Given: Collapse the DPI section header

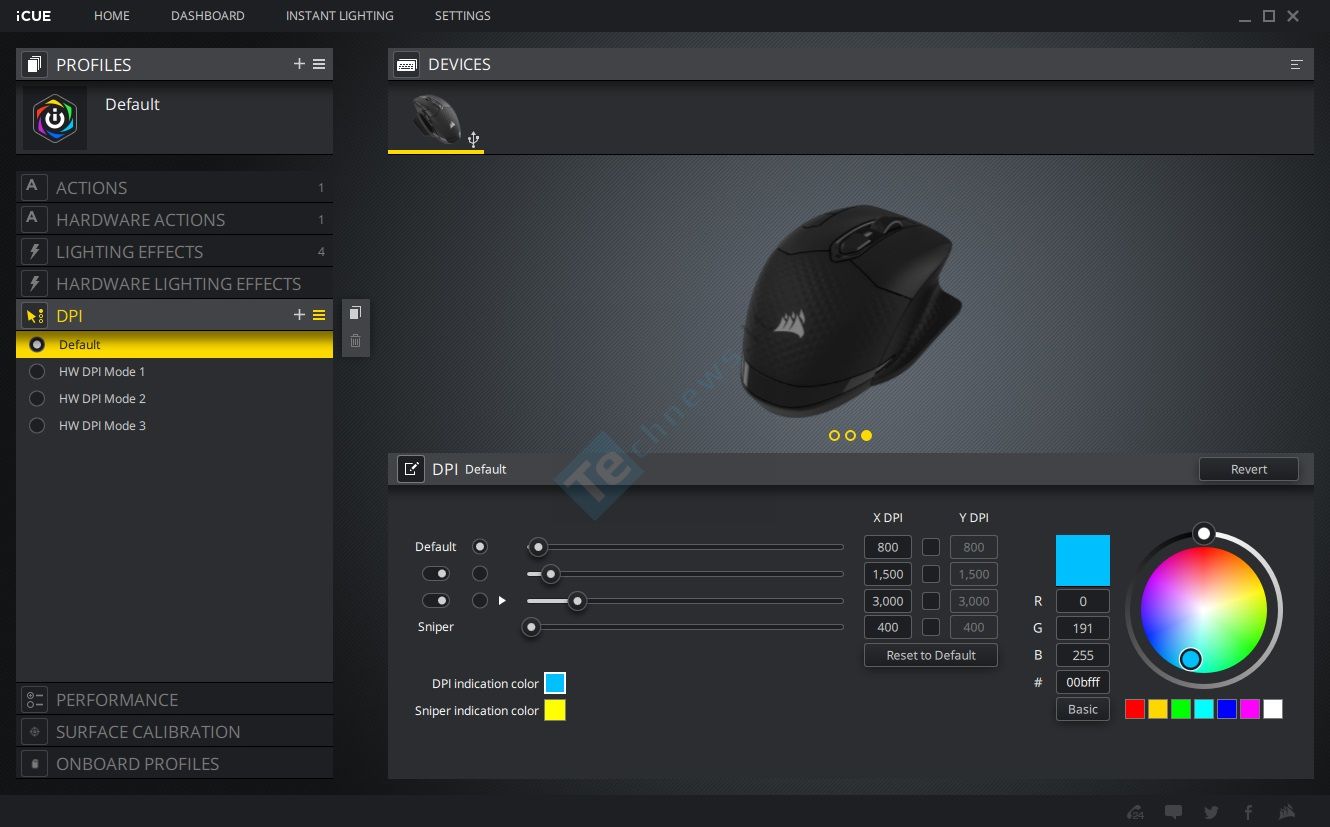Looking at the screenshot, I should [174, 315].
